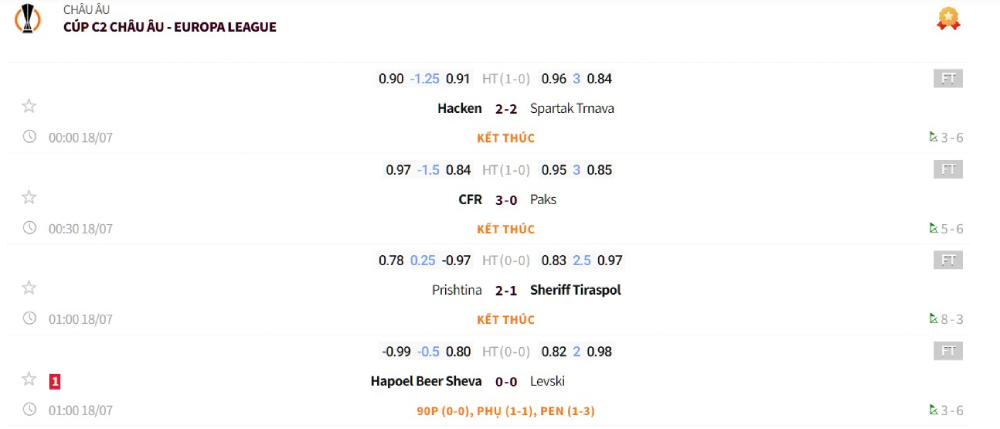Click the clock icon beside 00:00 18/07
1000x429 pixels.
click(30, 137)
